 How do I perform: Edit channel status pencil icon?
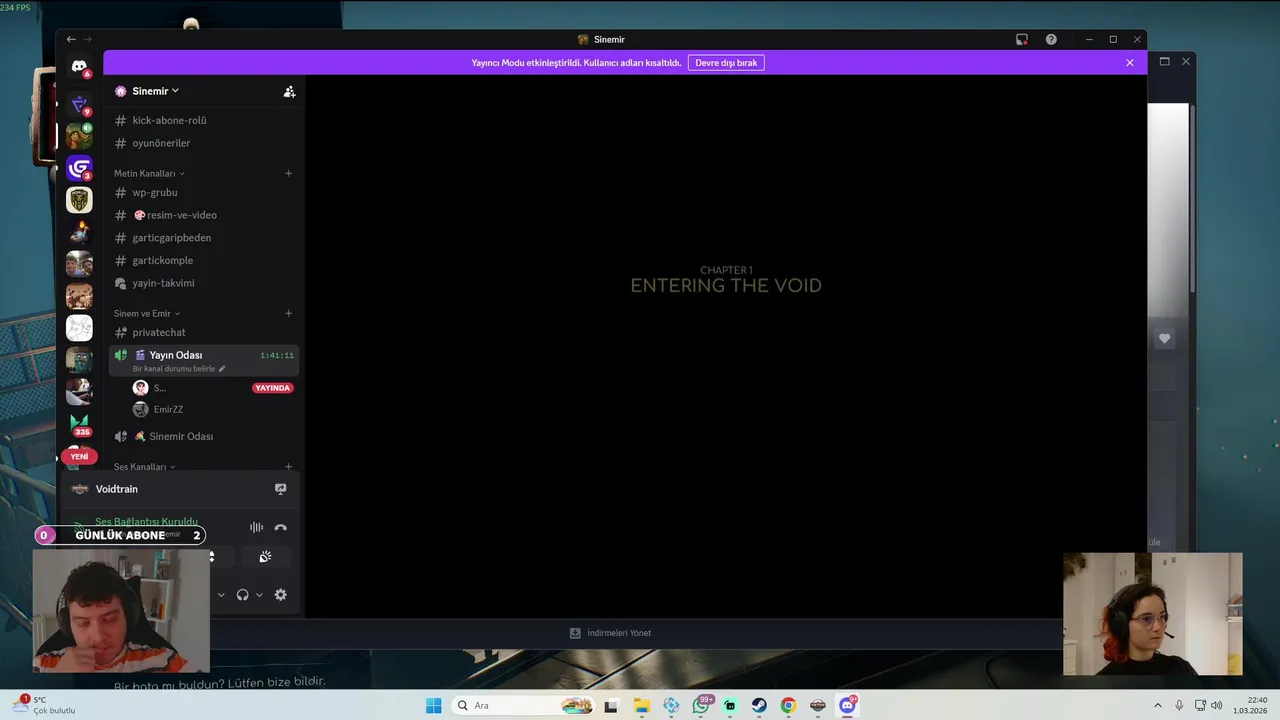click(222, 369)
